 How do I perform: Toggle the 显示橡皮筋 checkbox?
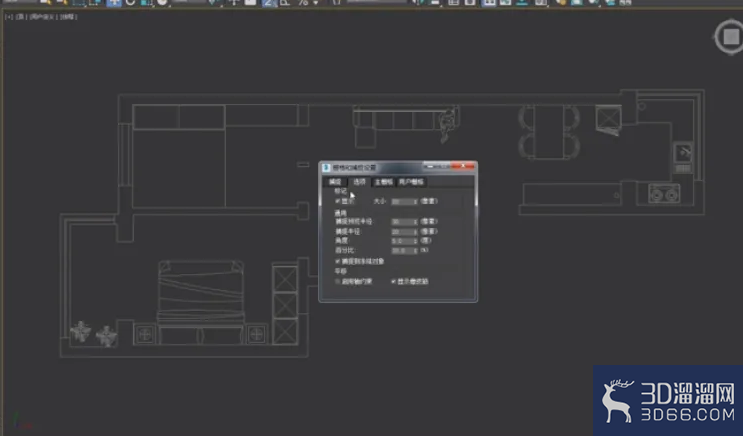point(393,282)
